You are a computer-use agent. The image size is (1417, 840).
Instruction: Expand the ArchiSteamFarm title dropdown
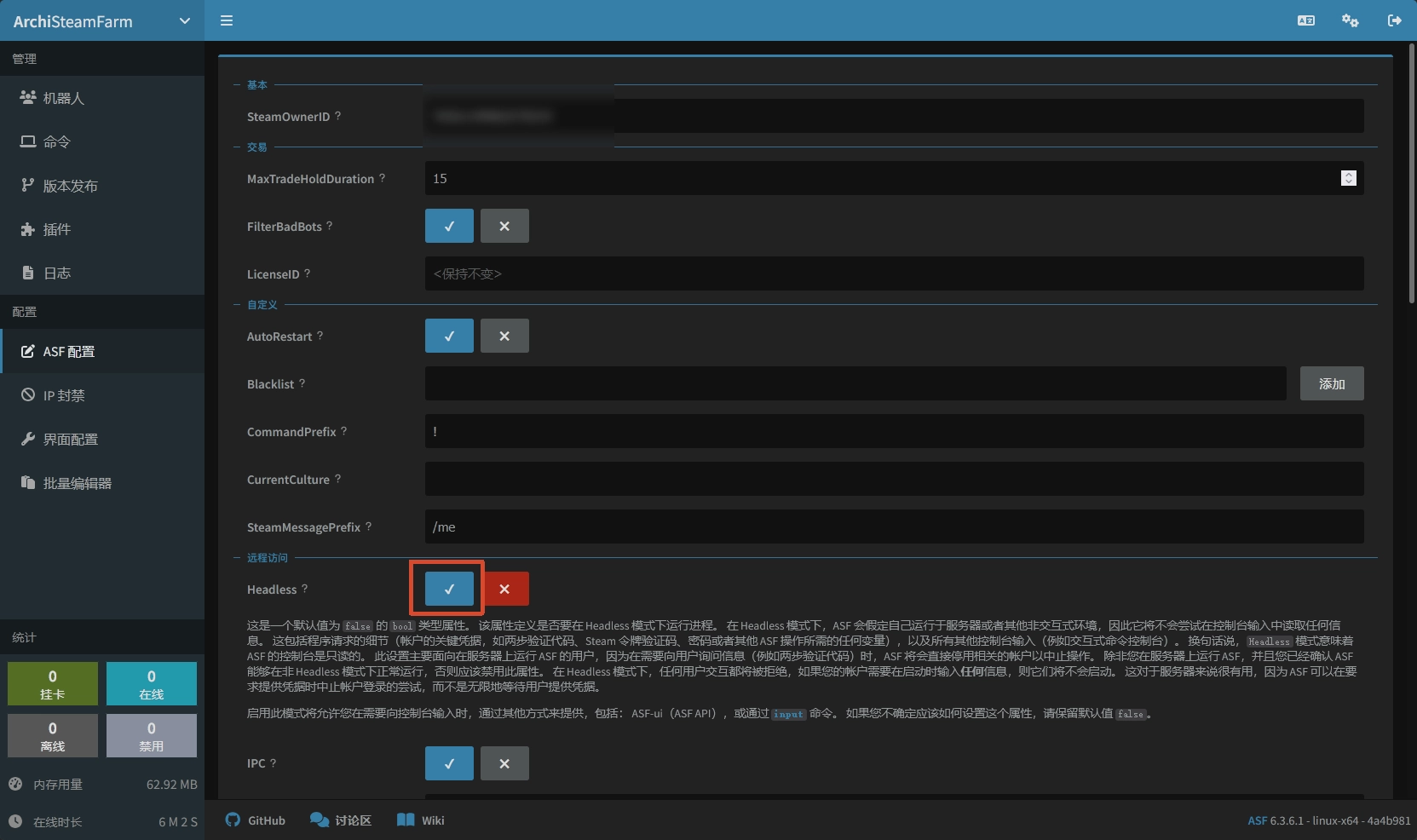tap(185, 21)
